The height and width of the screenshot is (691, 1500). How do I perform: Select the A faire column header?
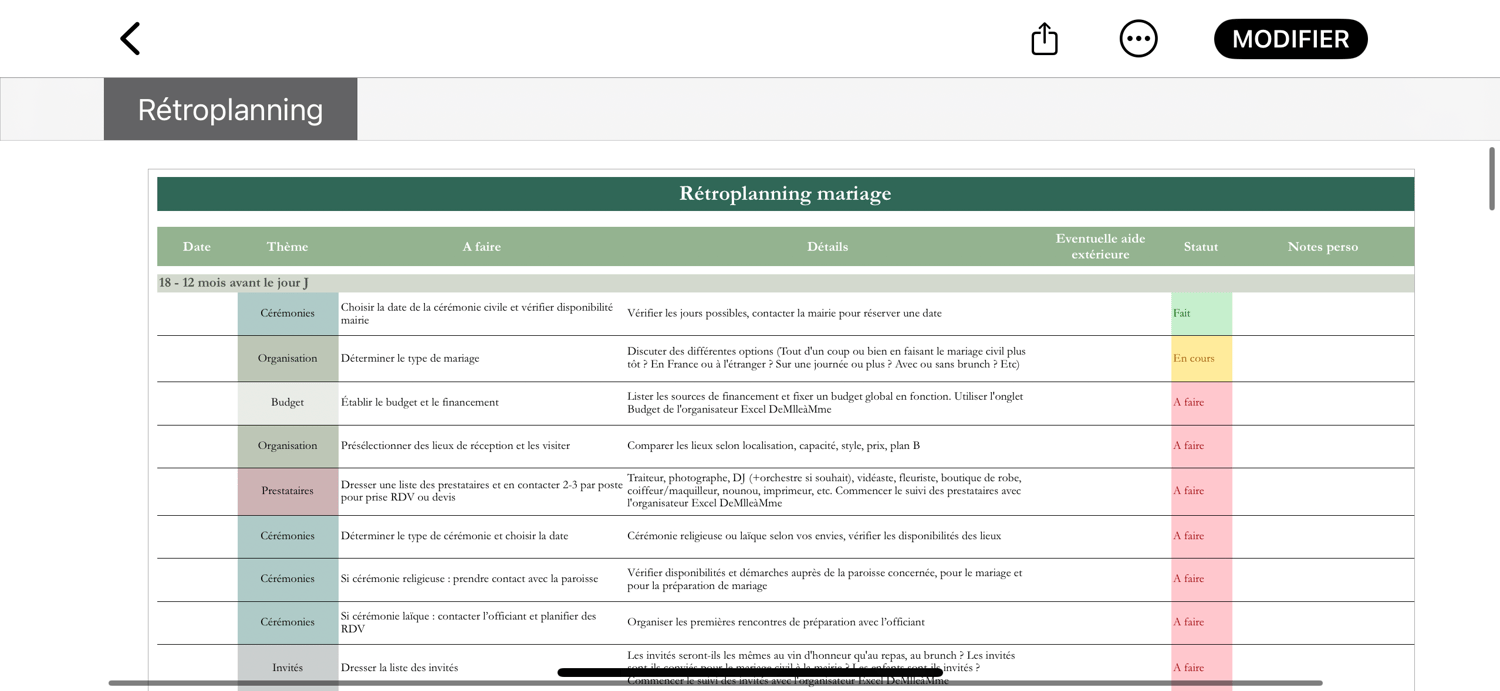(x=481, y=247)
